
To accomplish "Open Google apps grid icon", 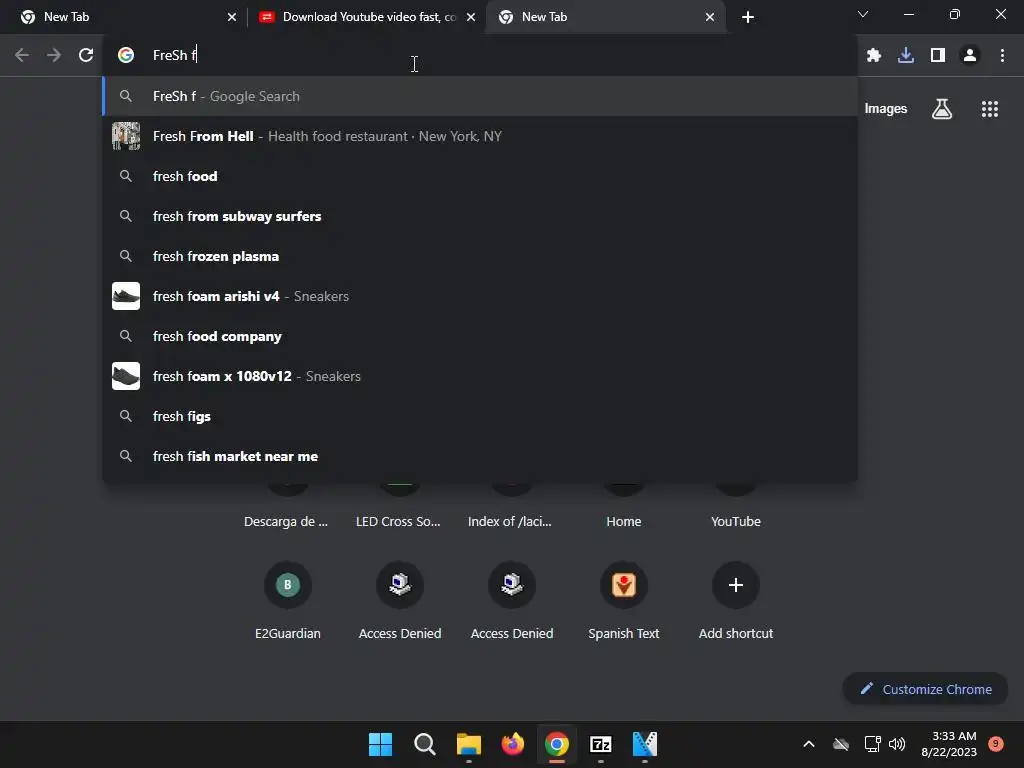I will pos(989,109).
